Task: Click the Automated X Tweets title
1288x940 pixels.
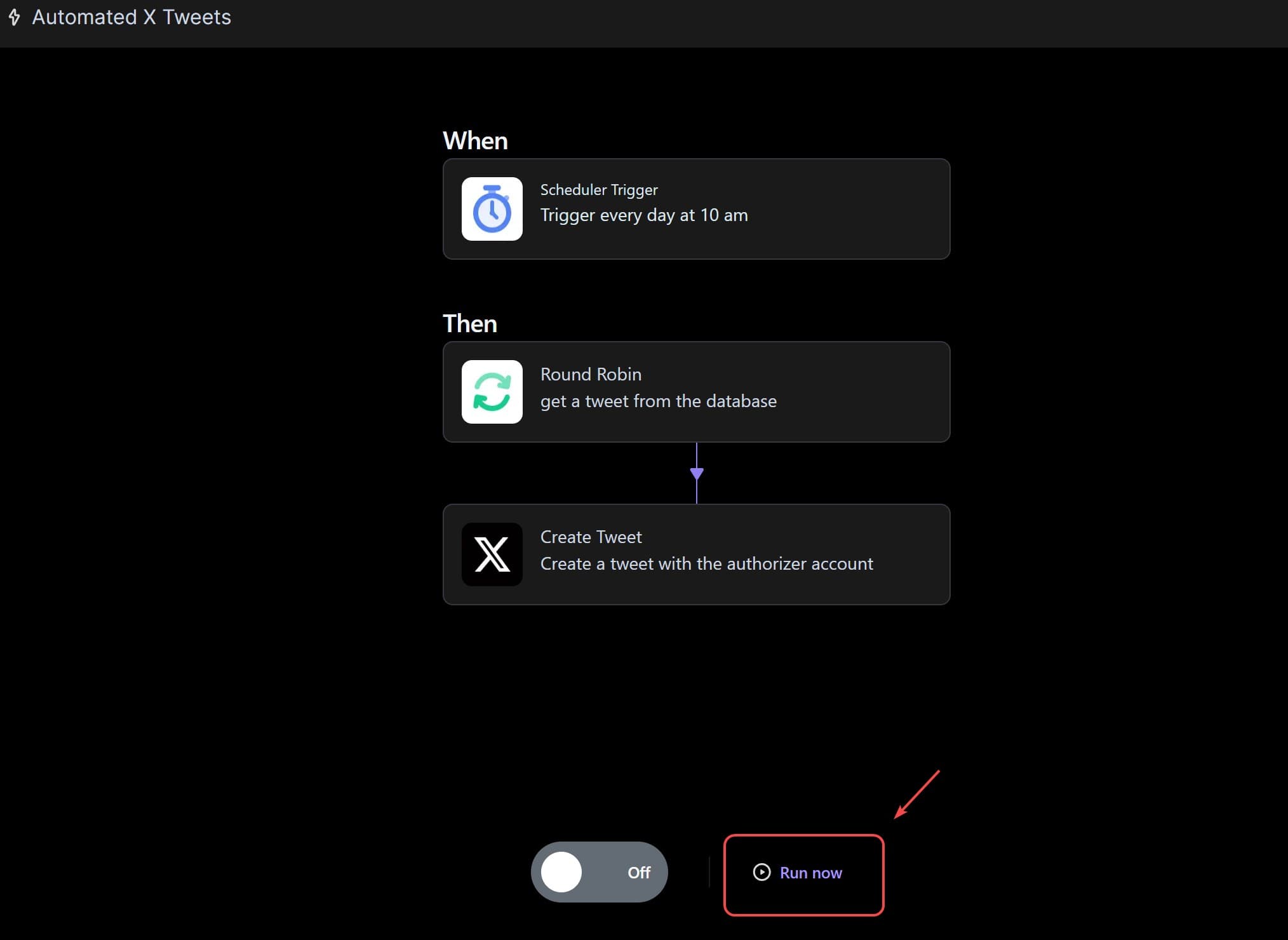Action: click(x=131, y=17)
